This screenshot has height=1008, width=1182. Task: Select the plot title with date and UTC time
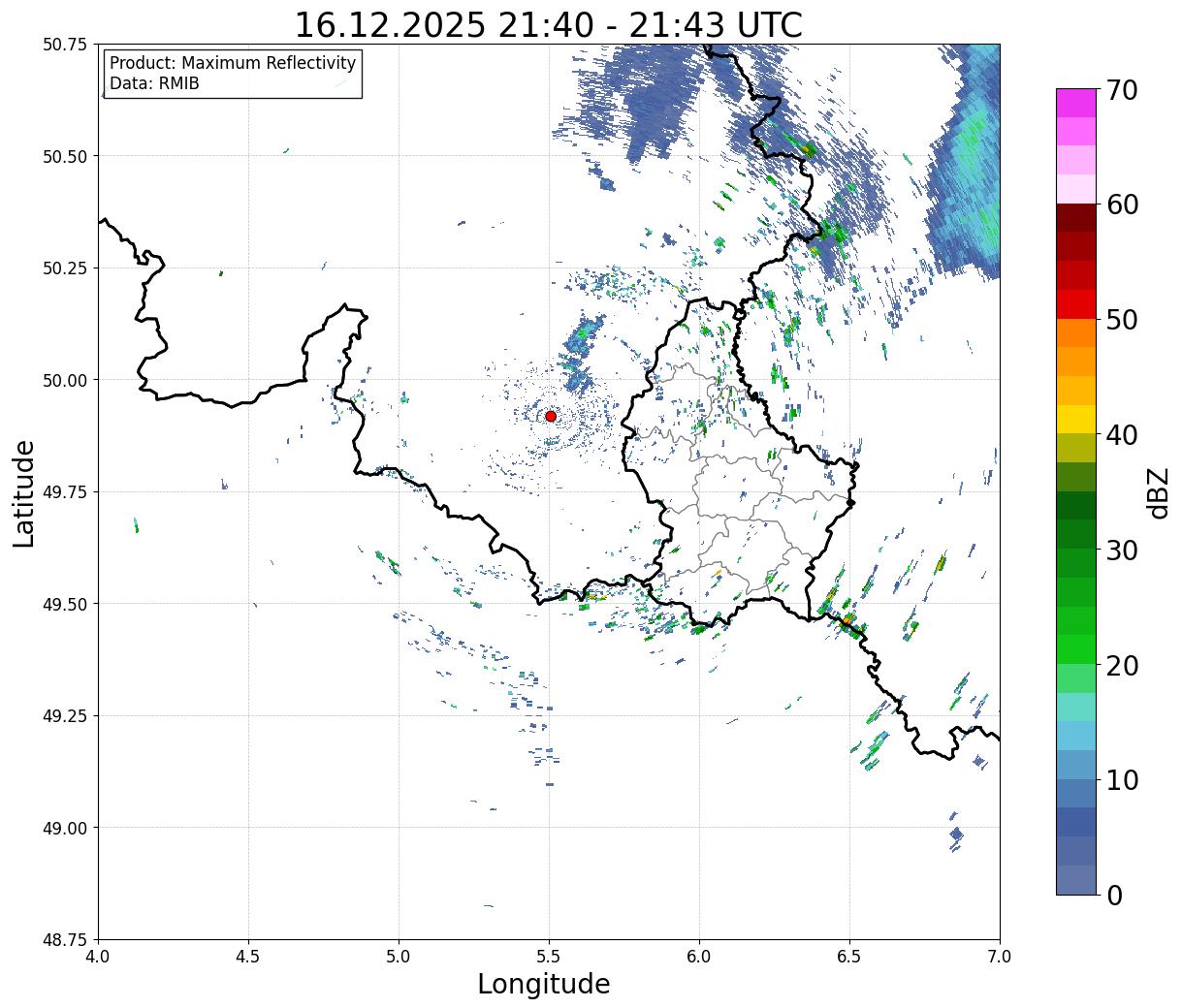[x=548, y=24]
